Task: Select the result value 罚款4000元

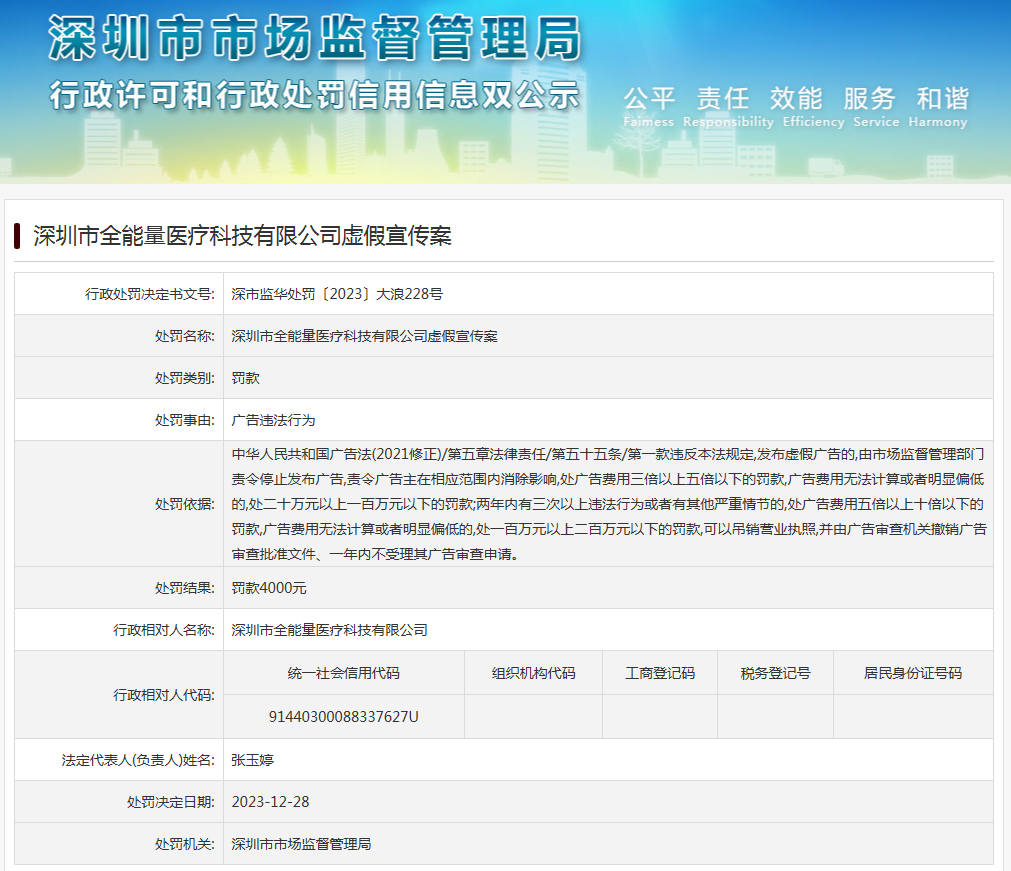Action: pyautogui.click(x=269, y=587)
